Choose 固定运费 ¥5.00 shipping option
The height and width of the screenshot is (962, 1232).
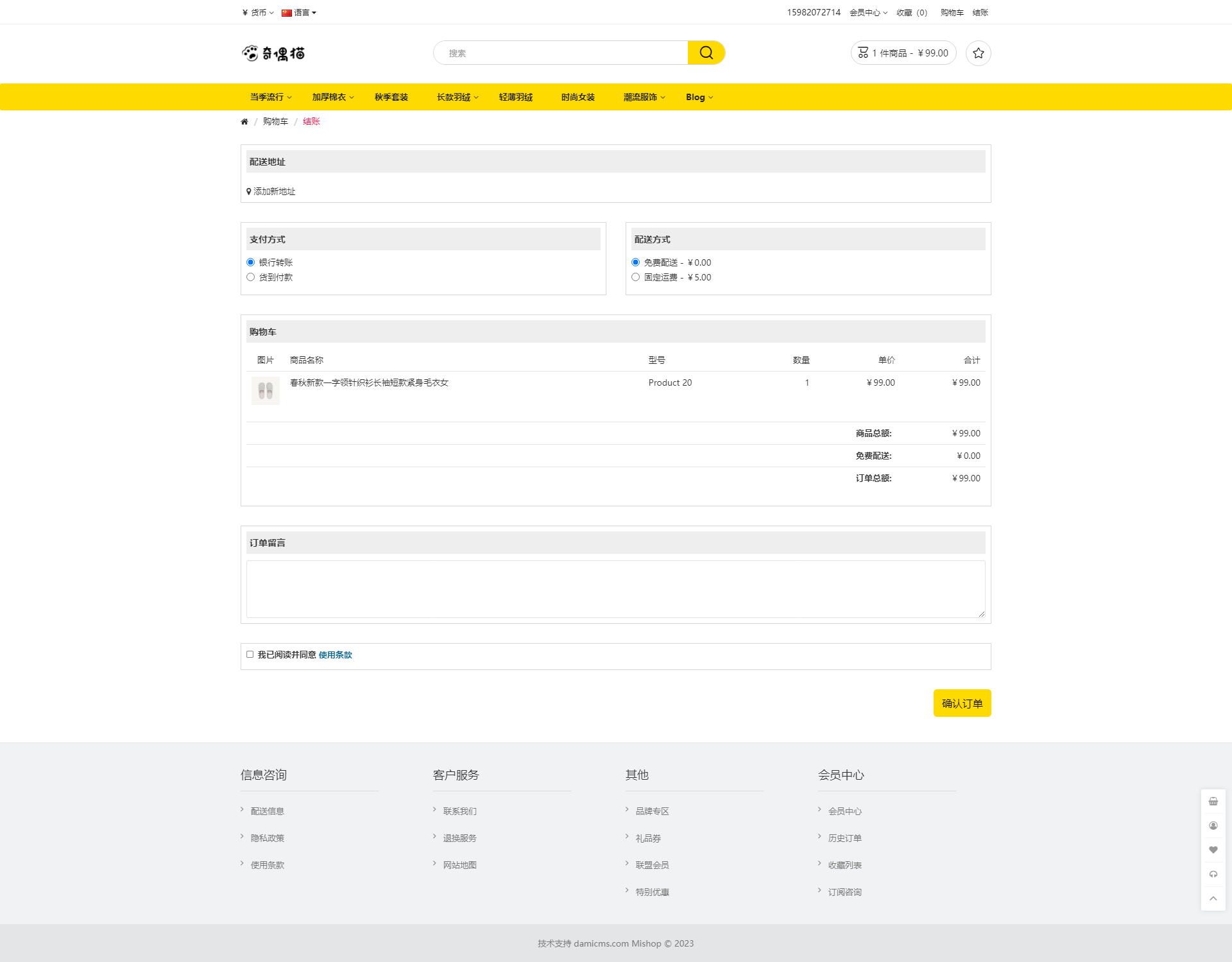tap(635, 277)
